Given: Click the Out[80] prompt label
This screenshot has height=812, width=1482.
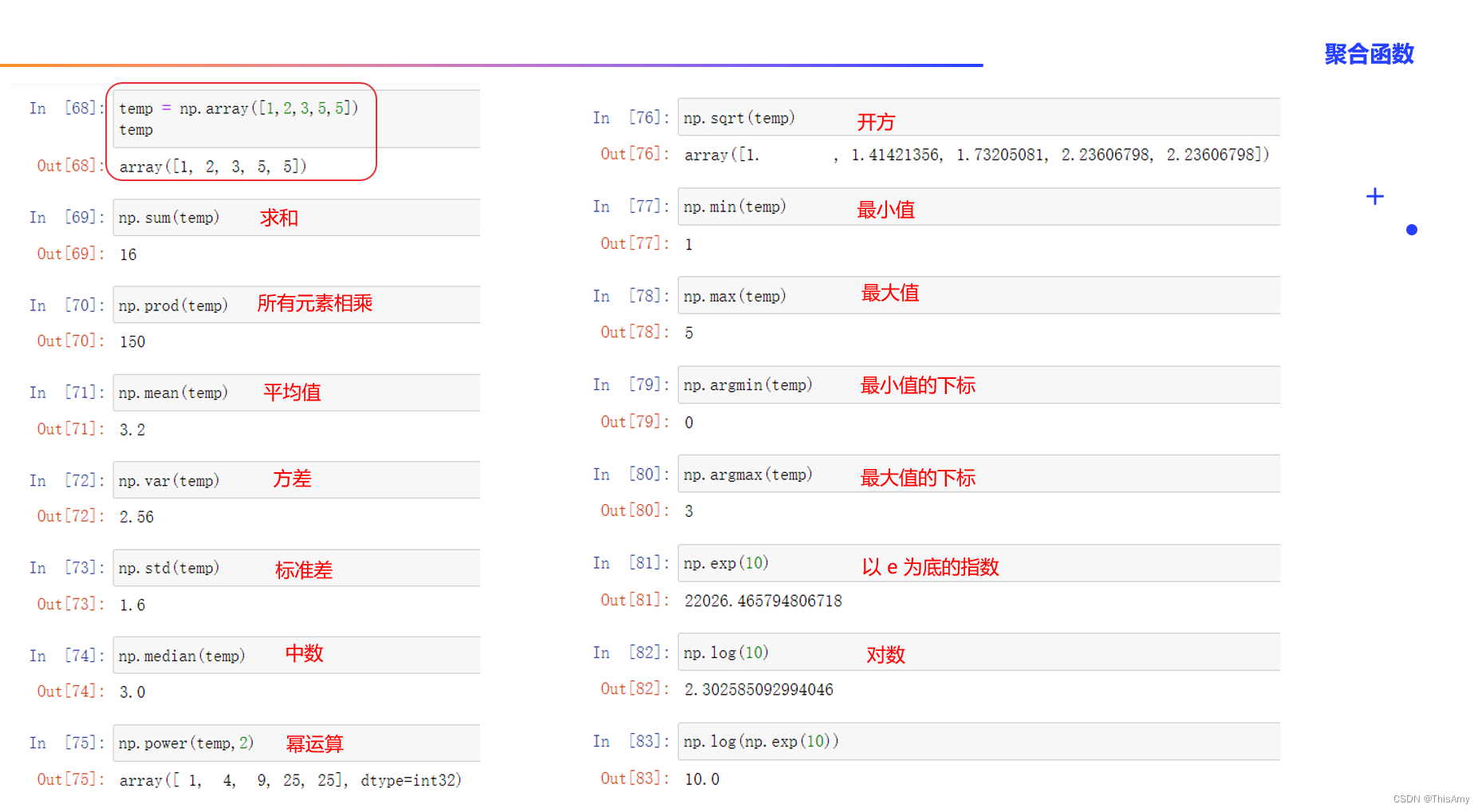Looking at the screenshot, I should (635, 510).
